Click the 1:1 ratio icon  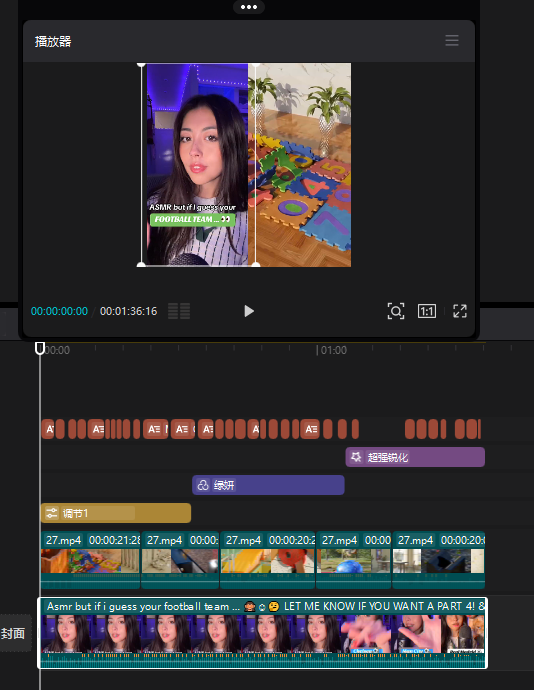427,311
